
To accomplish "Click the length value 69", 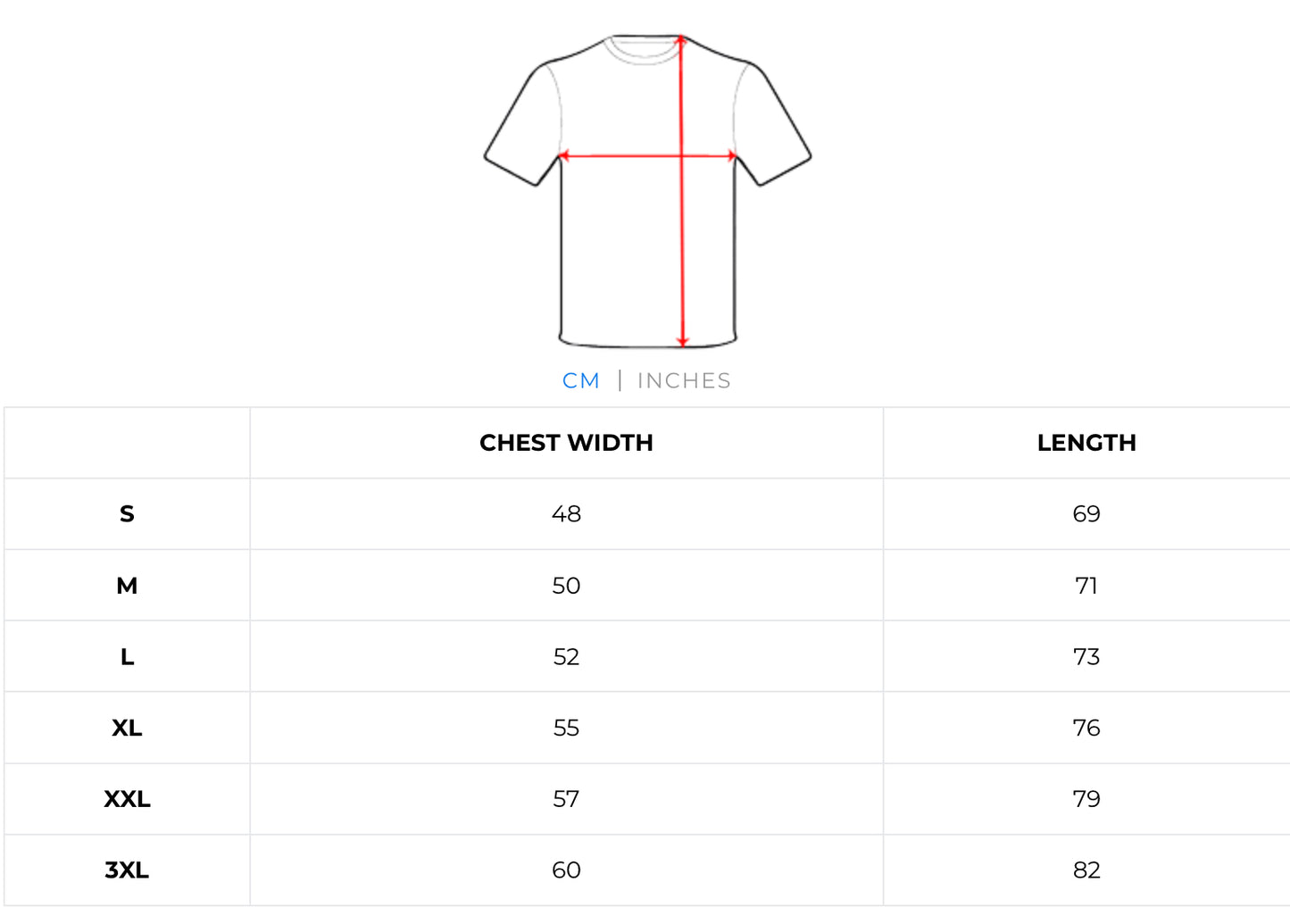I will point(1086,514).
